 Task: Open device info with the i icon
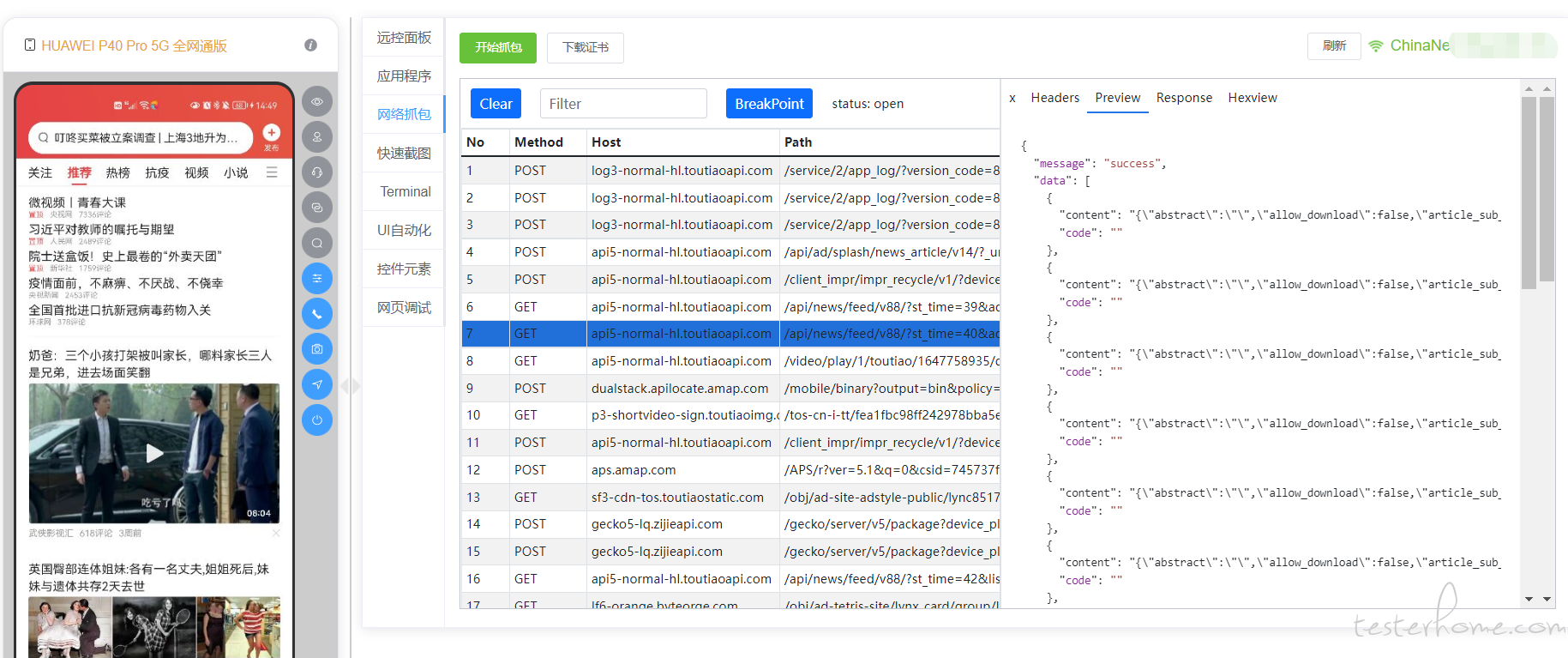[310, 45]
